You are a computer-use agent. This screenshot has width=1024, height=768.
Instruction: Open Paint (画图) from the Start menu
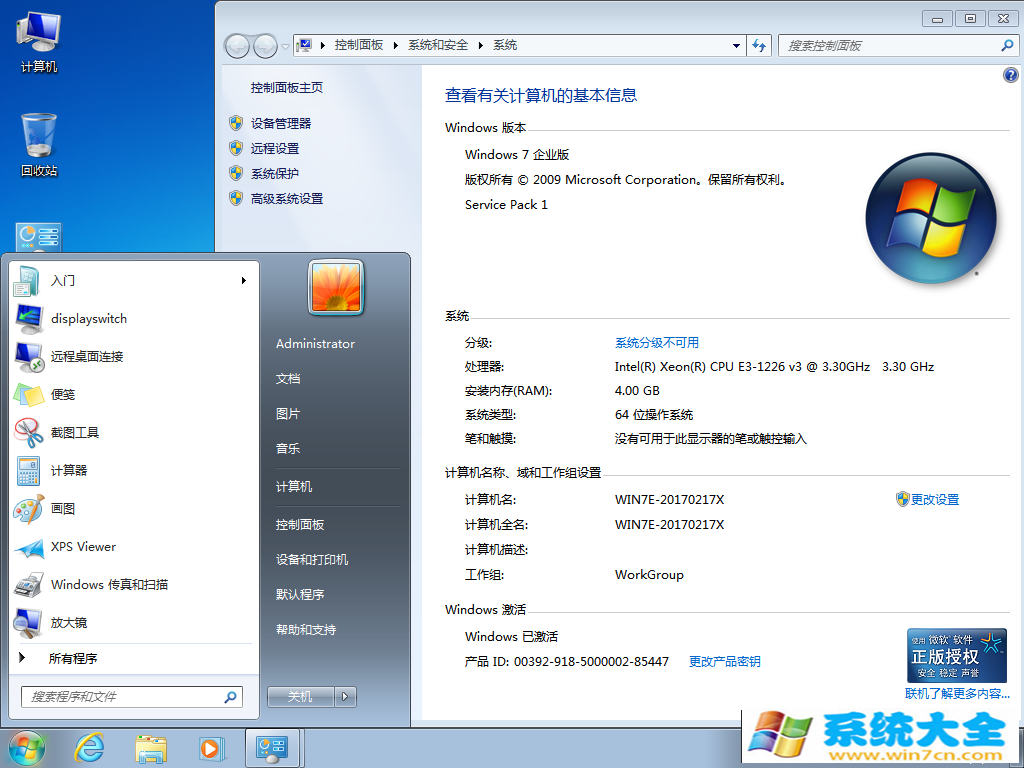[x=28, y=508]
